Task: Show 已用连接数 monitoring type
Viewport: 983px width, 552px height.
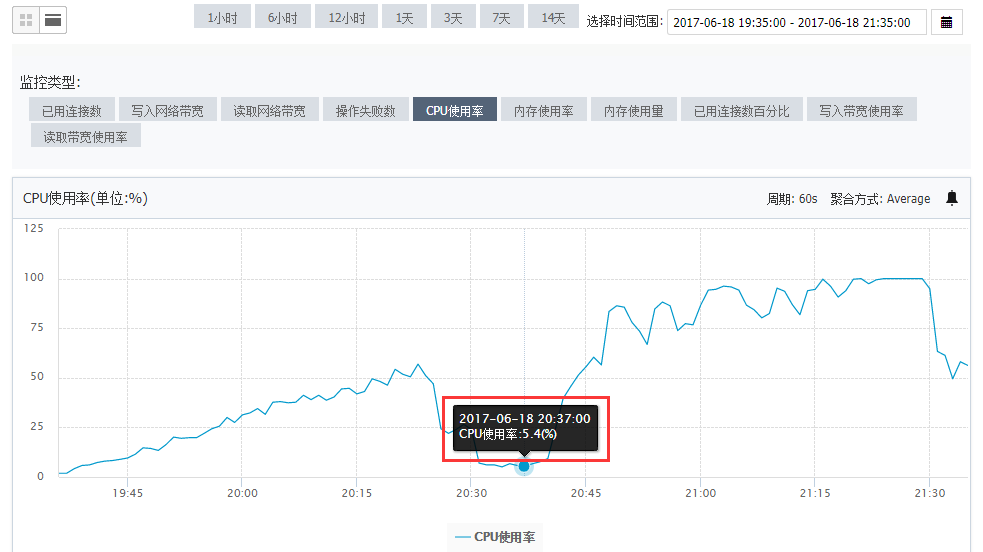Action: [x=72, y=110]
